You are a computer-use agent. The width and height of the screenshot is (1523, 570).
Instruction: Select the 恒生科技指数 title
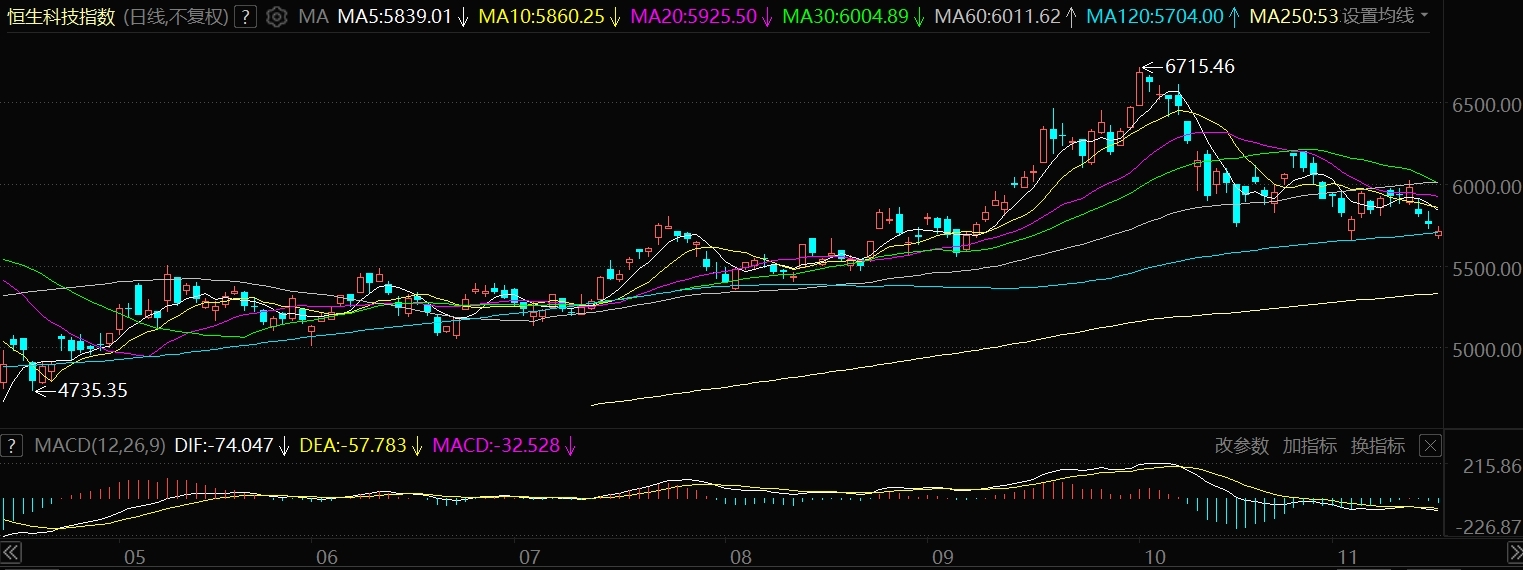[61, 16]
